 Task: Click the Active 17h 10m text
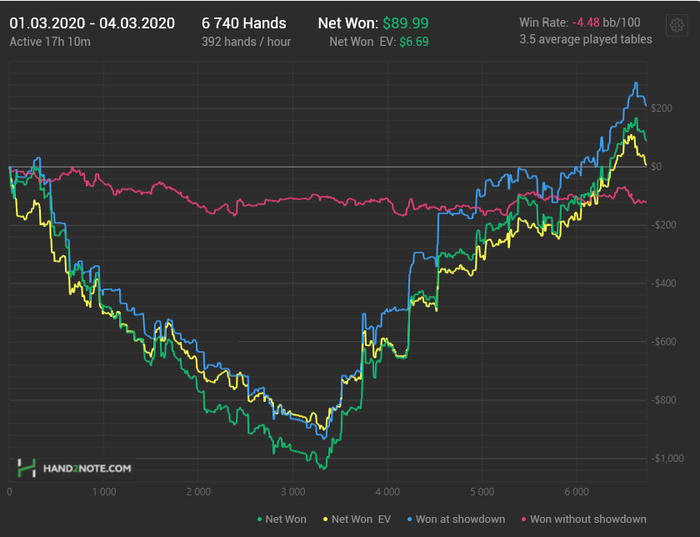(x=50, y=42)
